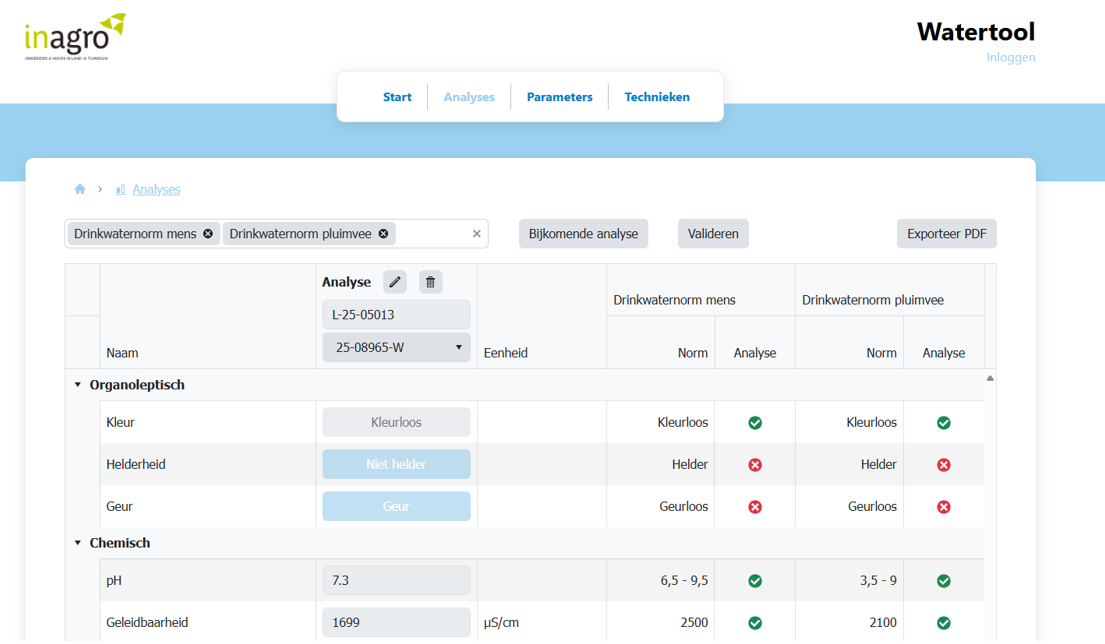Click the Bijkomende analyse button

[584, 234]
